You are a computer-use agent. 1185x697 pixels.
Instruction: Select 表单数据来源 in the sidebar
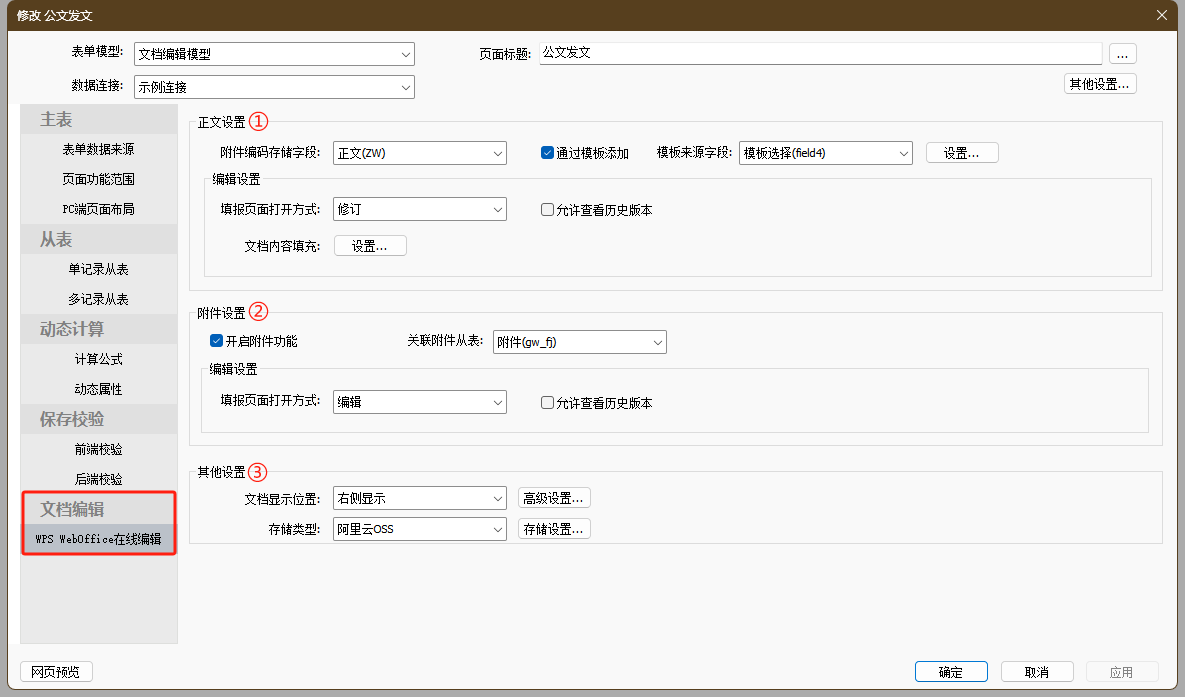[98, 149]
